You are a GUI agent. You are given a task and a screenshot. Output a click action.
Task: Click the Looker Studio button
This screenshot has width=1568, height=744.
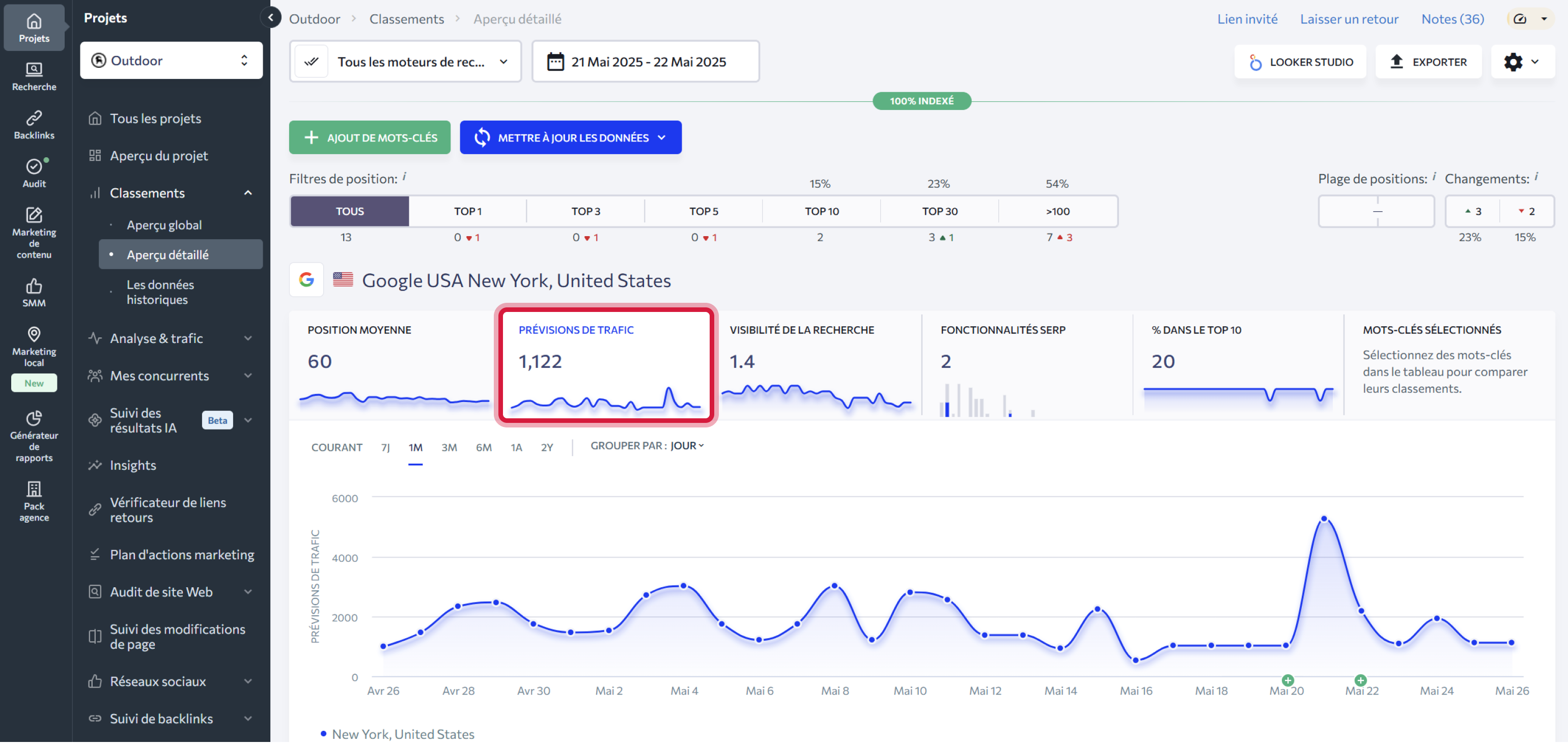1300,62
